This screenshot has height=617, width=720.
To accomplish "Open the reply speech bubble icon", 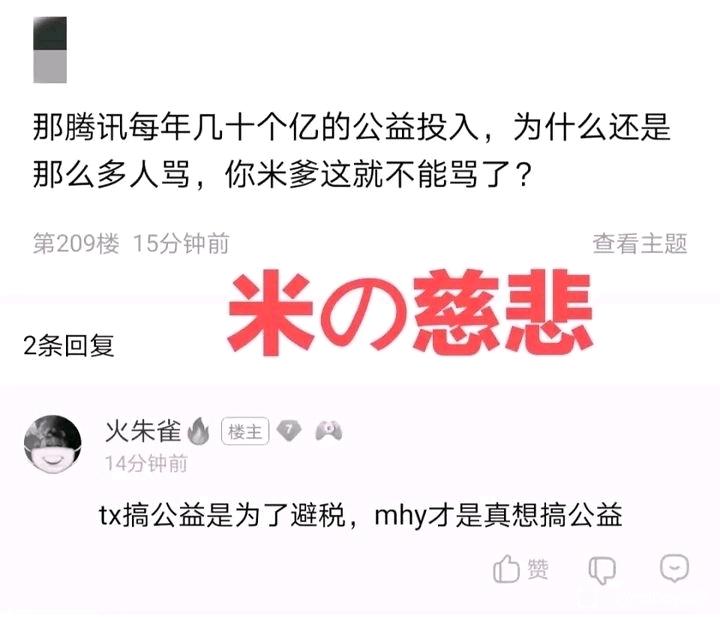I will point(674,568).
